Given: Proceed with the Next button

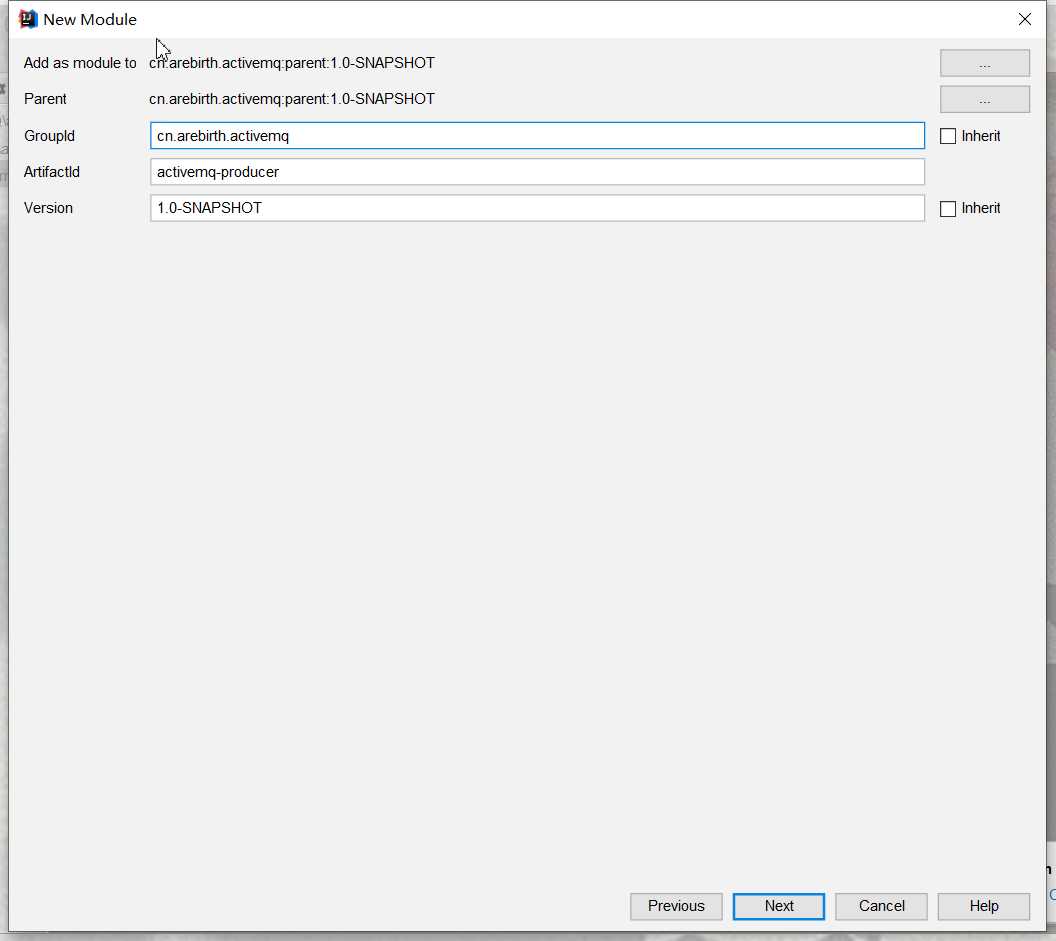Looking at the screenshot, I should coord(779,906).
